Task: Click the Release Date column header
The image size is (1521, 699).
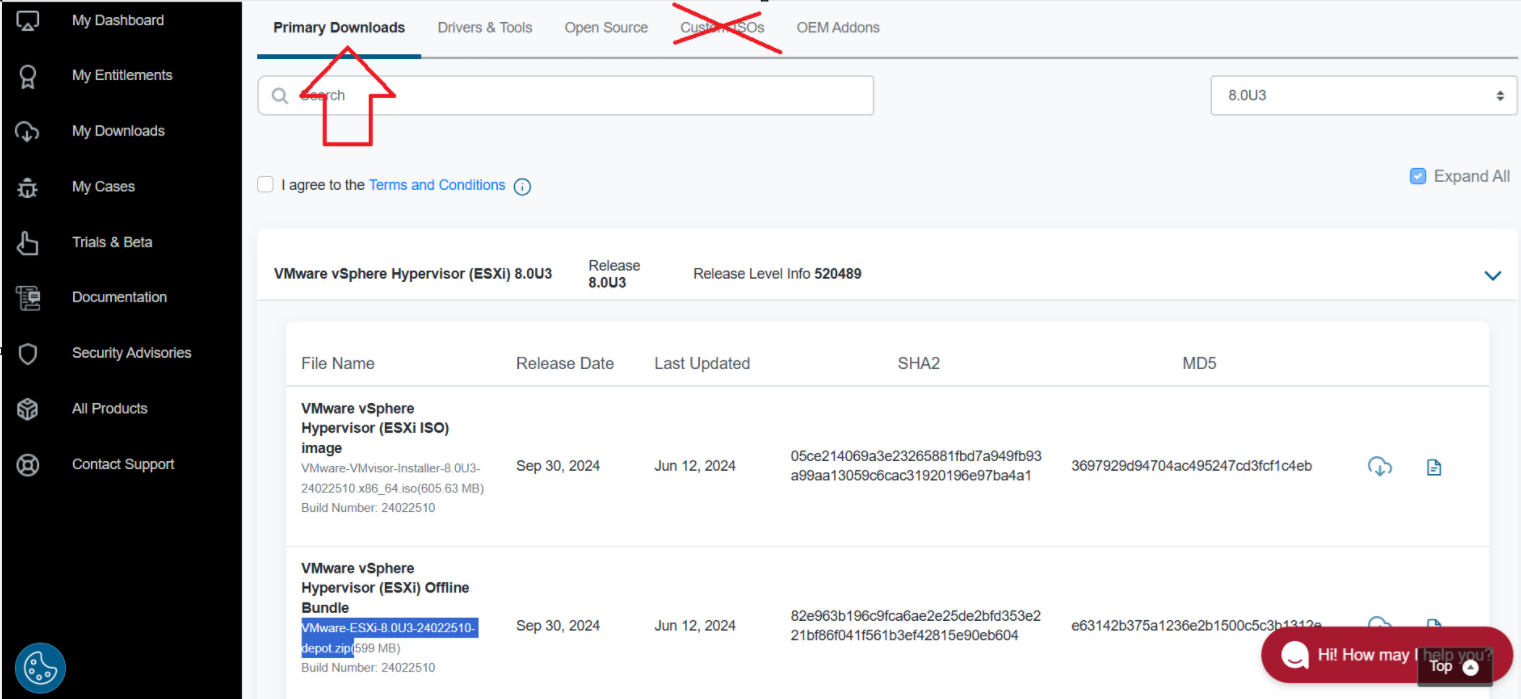Action: [565, 364]
